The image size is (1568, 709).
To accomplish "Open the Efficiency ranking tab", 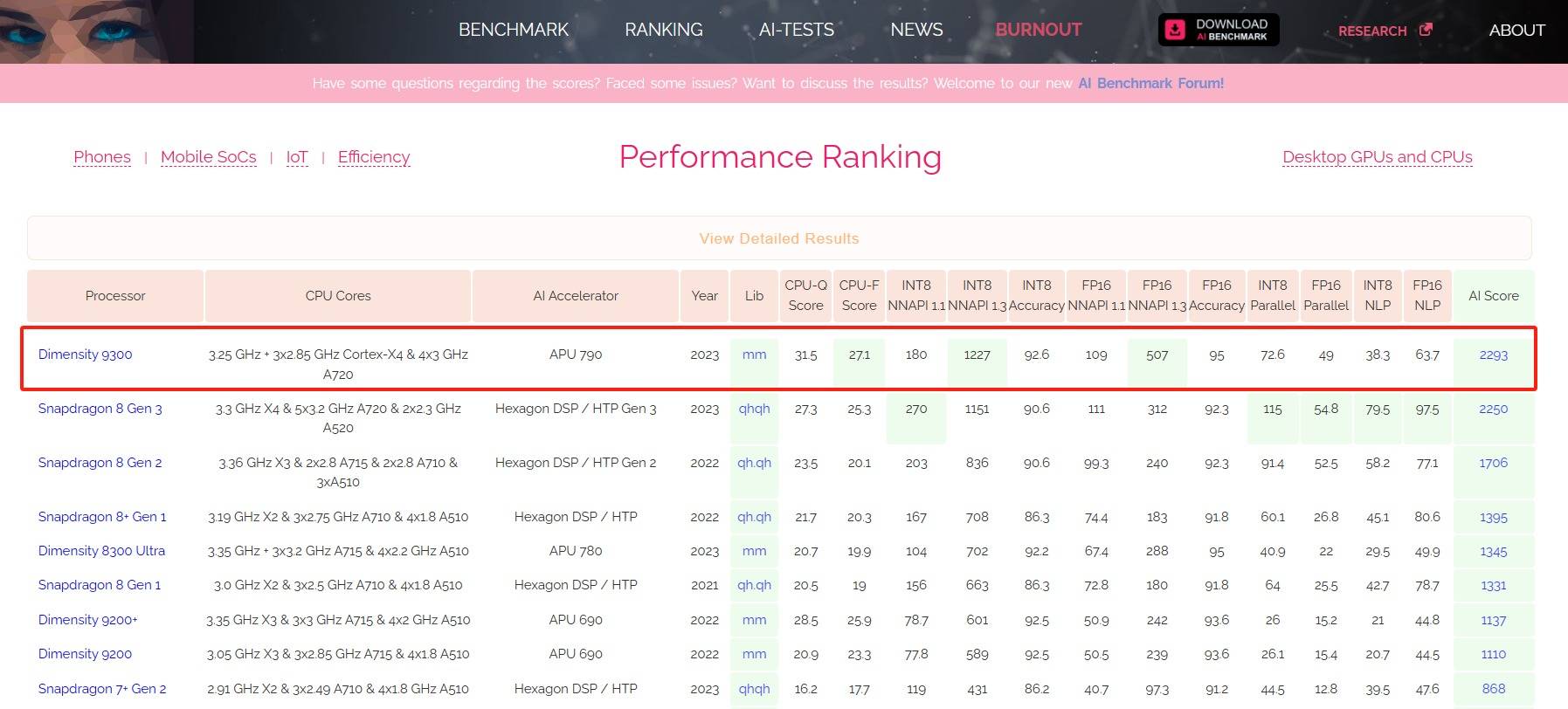I will (x=374, y=157).
